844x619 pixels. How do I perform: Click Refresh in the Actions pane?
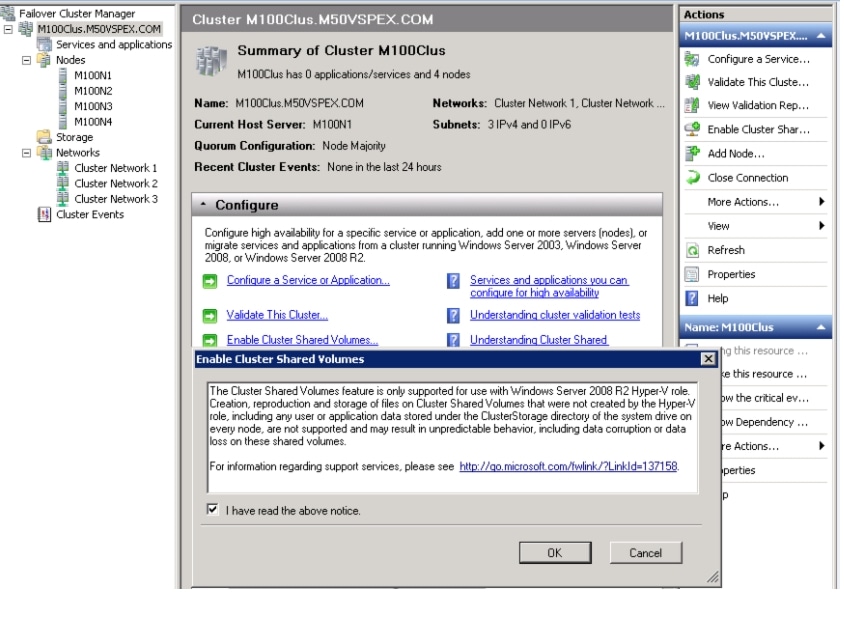[x=726, y=250]
